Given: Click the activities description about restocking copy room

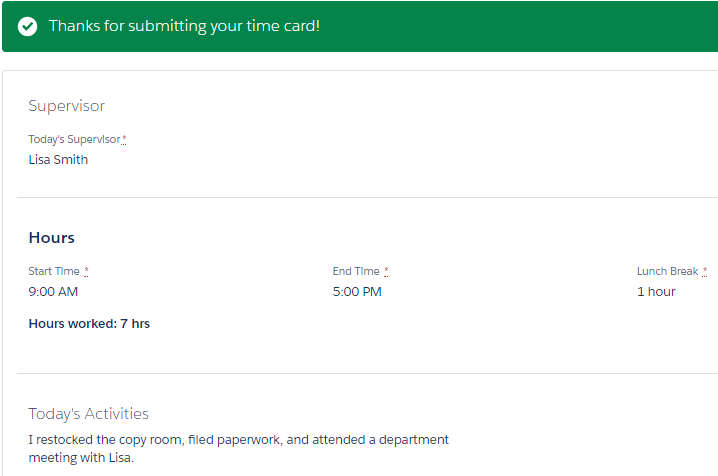Looking at the screenshot, I should coord(239,449).
